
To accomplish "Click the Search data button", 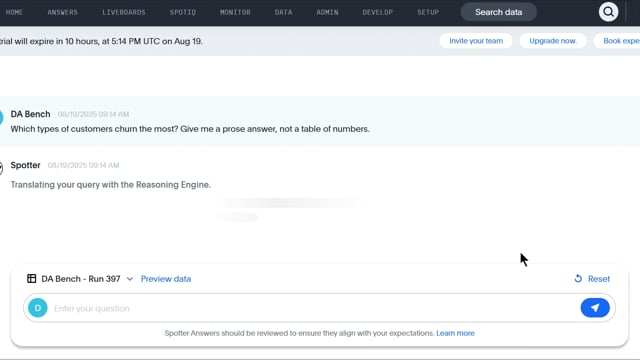I will tap(498, 12).
